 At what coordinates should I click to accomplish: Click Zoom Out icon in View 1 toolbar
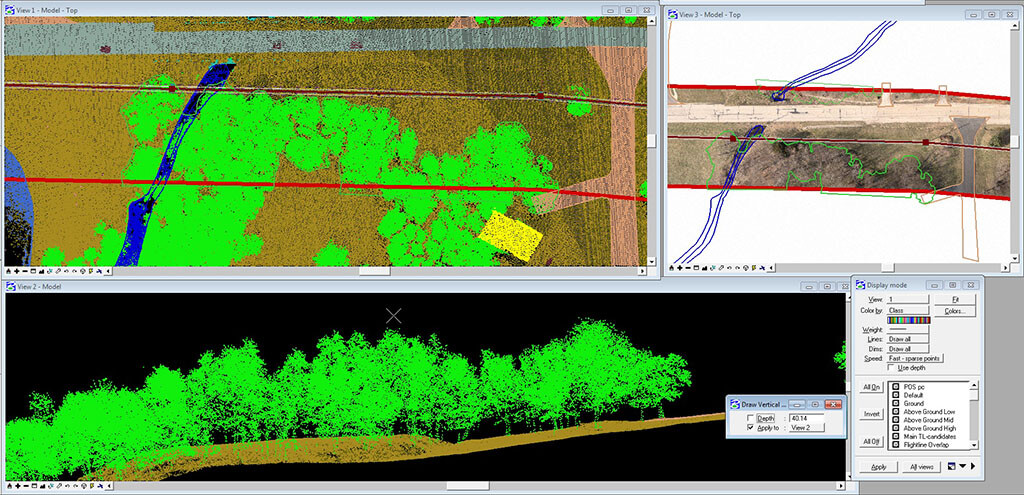tap(25, 270)
